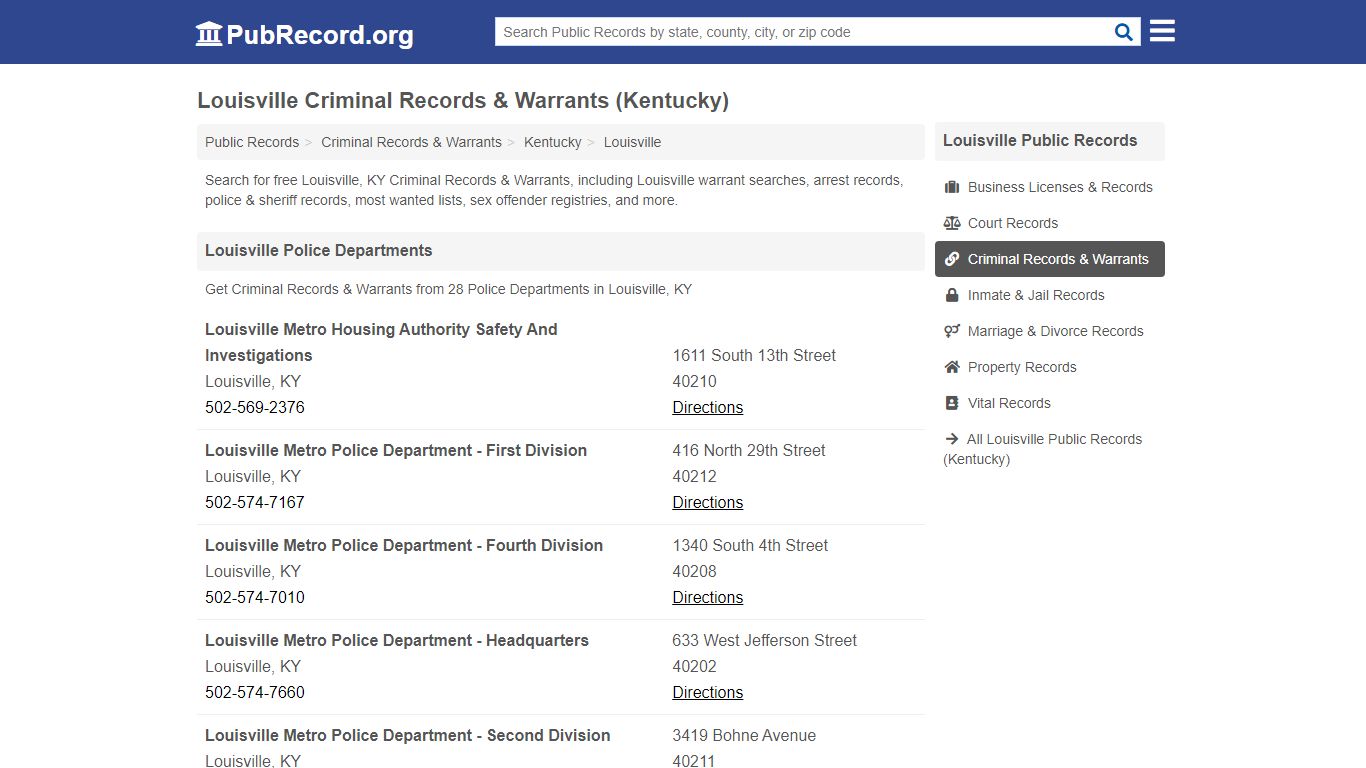The width and height of the screenshot is (1366, 768).
Task: Click zip code 40210
Action: coord(694,381)
